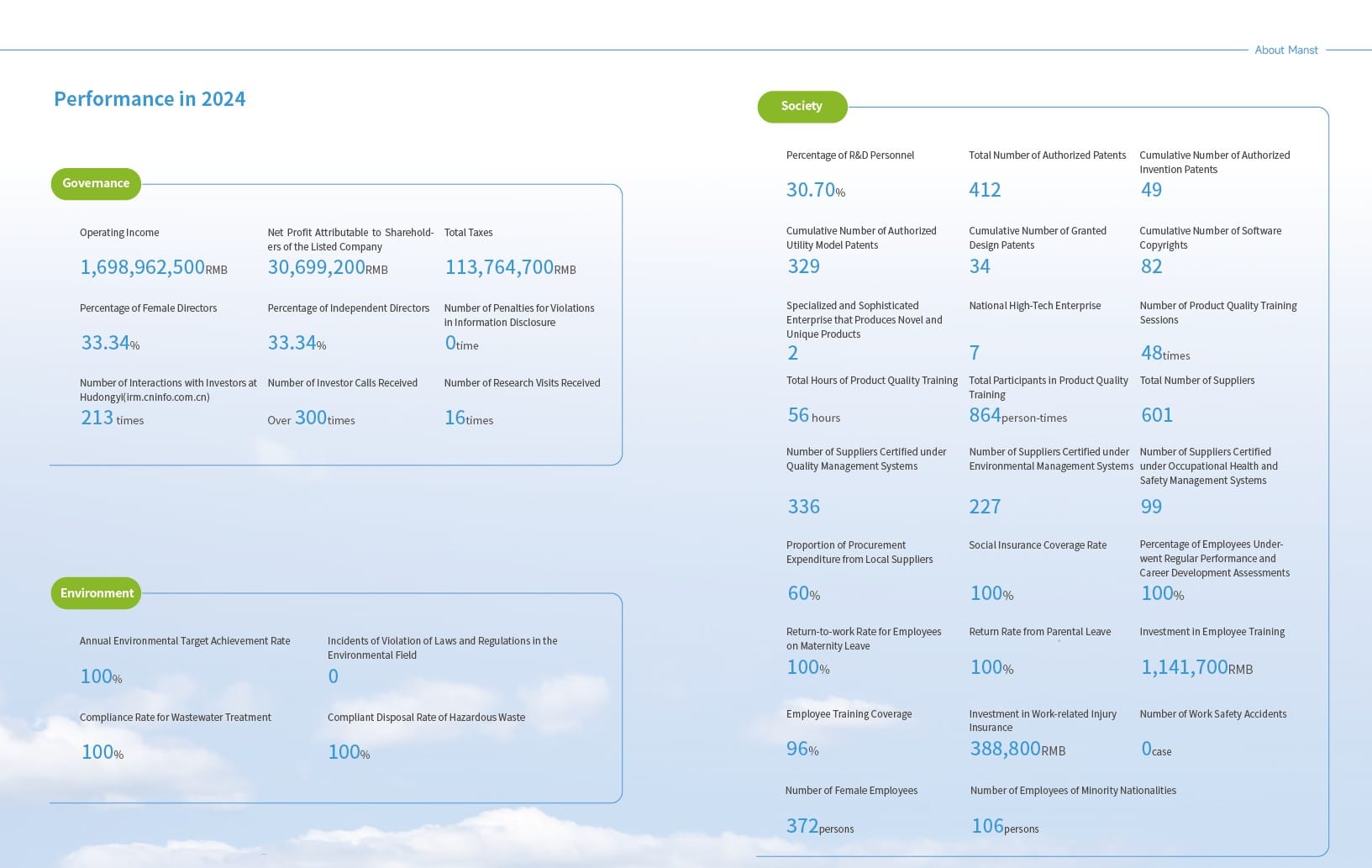Click the Compliant Disposal Rate of Hazardous Waste label

[x=426, y=718]
